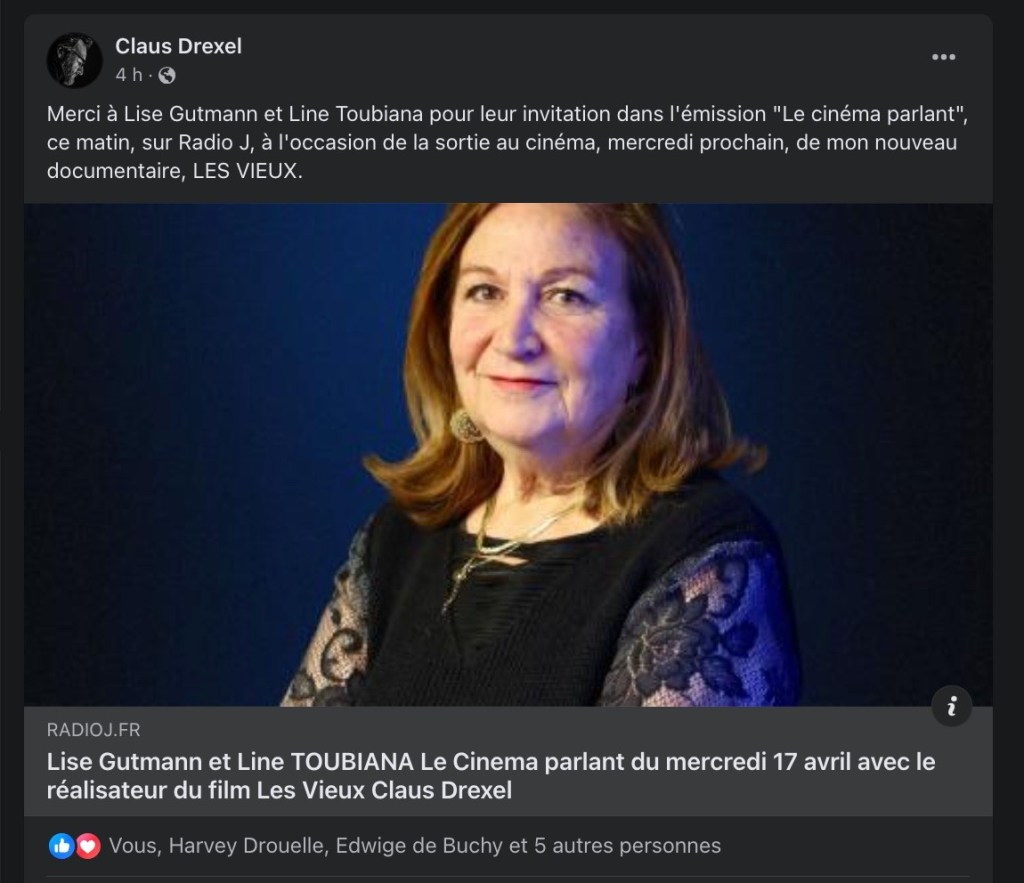The image size is (1024, 883).
Task: Open the link preview photo of the woman
Action: (508, 455)
